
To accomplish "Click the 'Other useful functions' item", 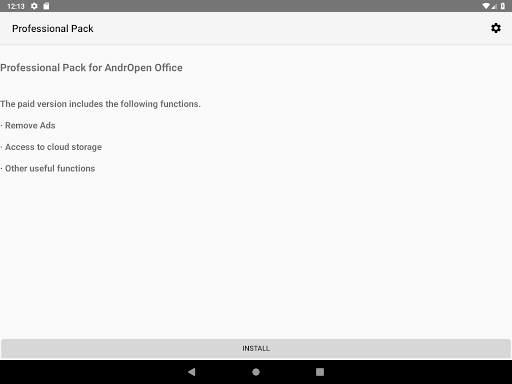I will tap(48, 169).
